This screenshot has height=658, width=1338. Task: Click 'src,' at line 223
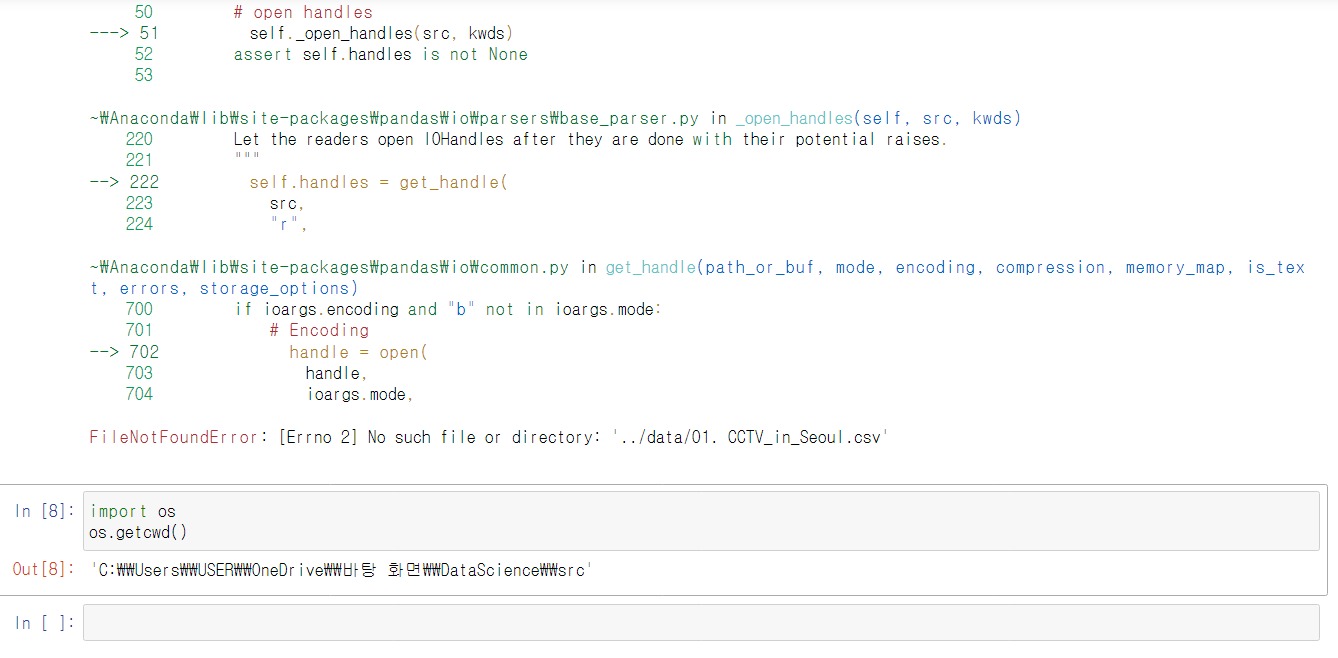point(287,203)
